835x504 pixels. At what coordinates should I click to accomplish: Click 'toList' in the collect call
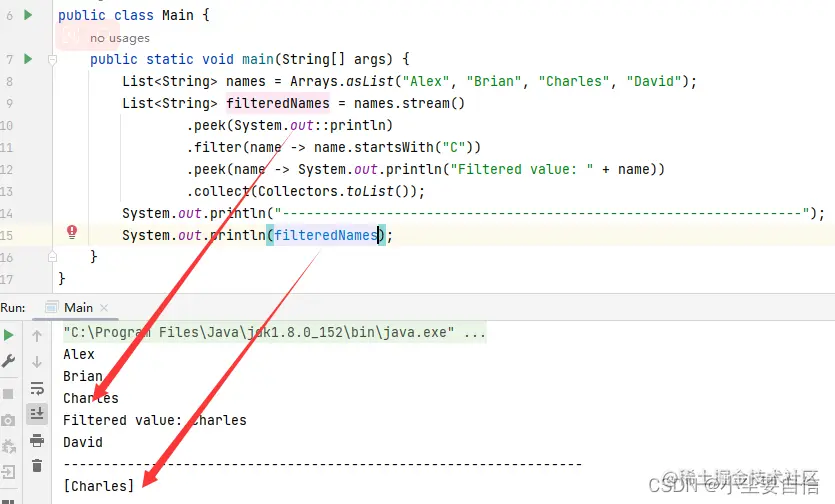[370, 191]
